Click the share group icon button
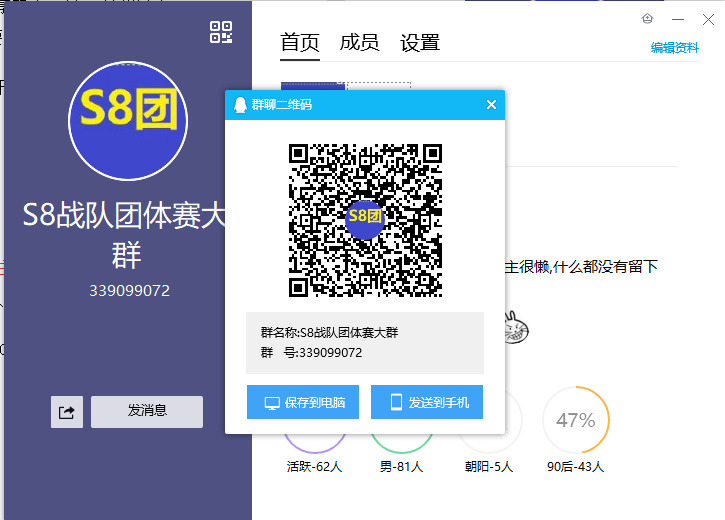Viewport: 725px width, 520px height. point(67,411)
